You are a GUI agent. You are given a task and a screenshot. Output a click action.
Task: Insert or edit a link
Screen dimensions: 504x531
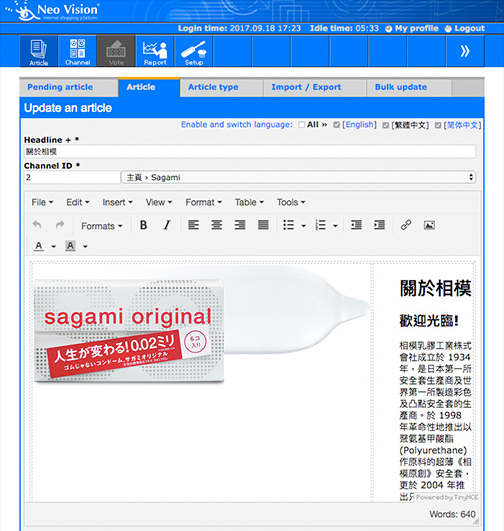pyautogui.click(x=406, y=225)
